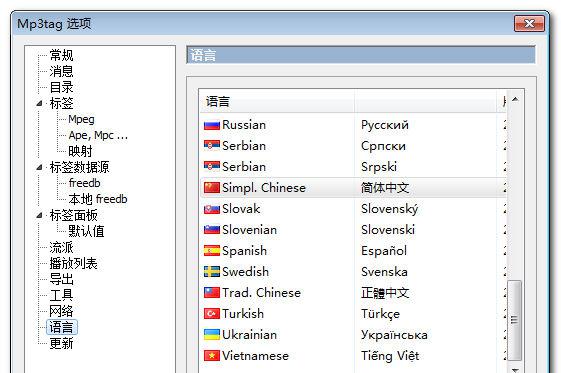The width and height of the screenshot is (561, 373).
Task: Select the 本地 freedb tree item
Action: click(x=98, y=199)
